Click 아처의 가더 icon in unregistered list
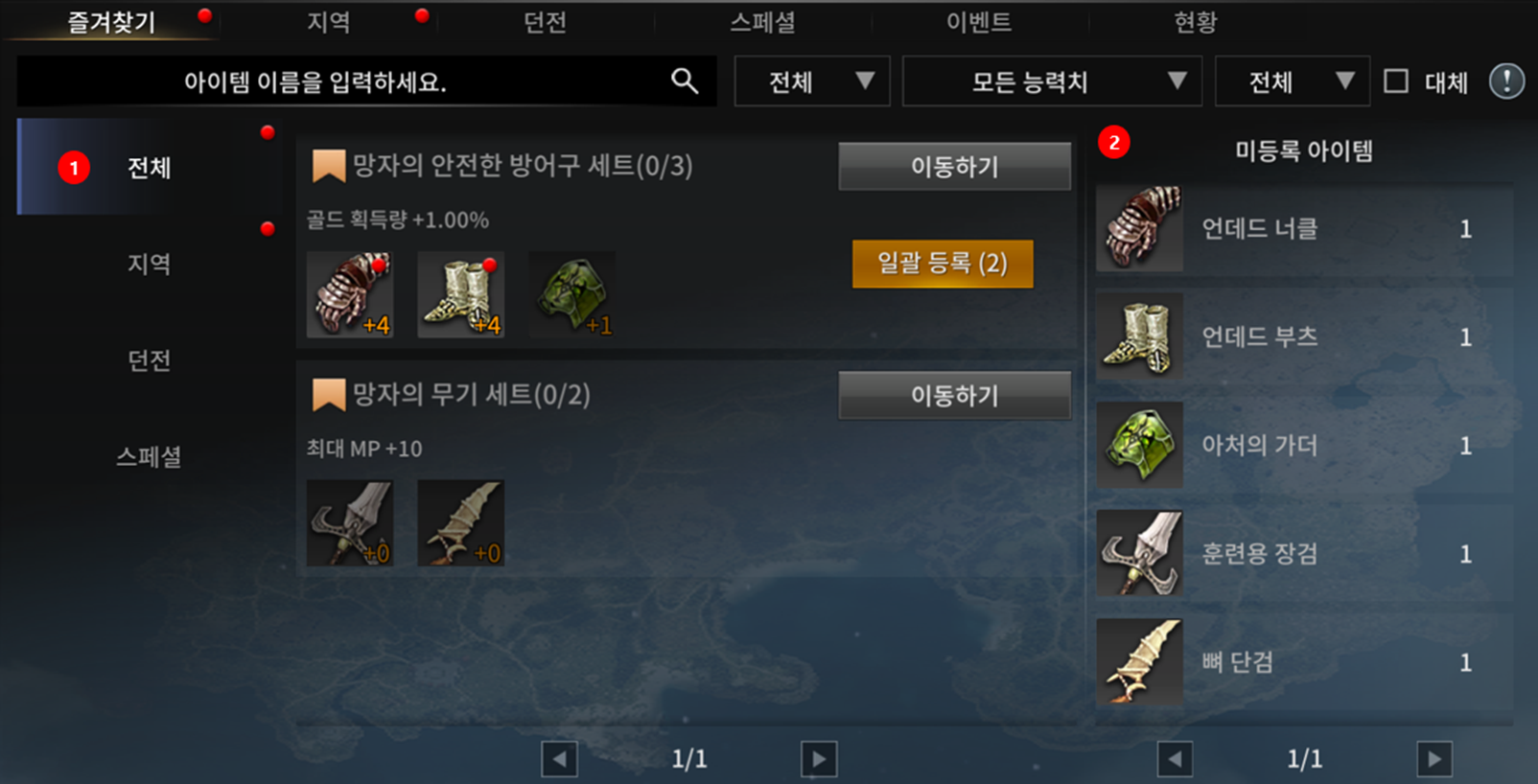The image size is (1538, 784). pos(1140,445)
